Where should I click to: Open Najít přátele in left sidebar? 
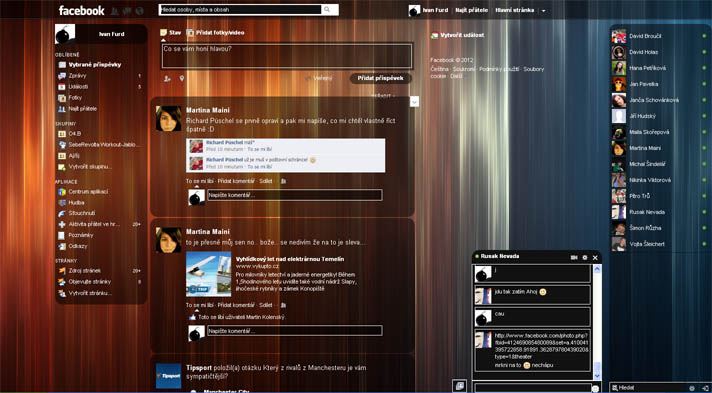tap(82, 109)
